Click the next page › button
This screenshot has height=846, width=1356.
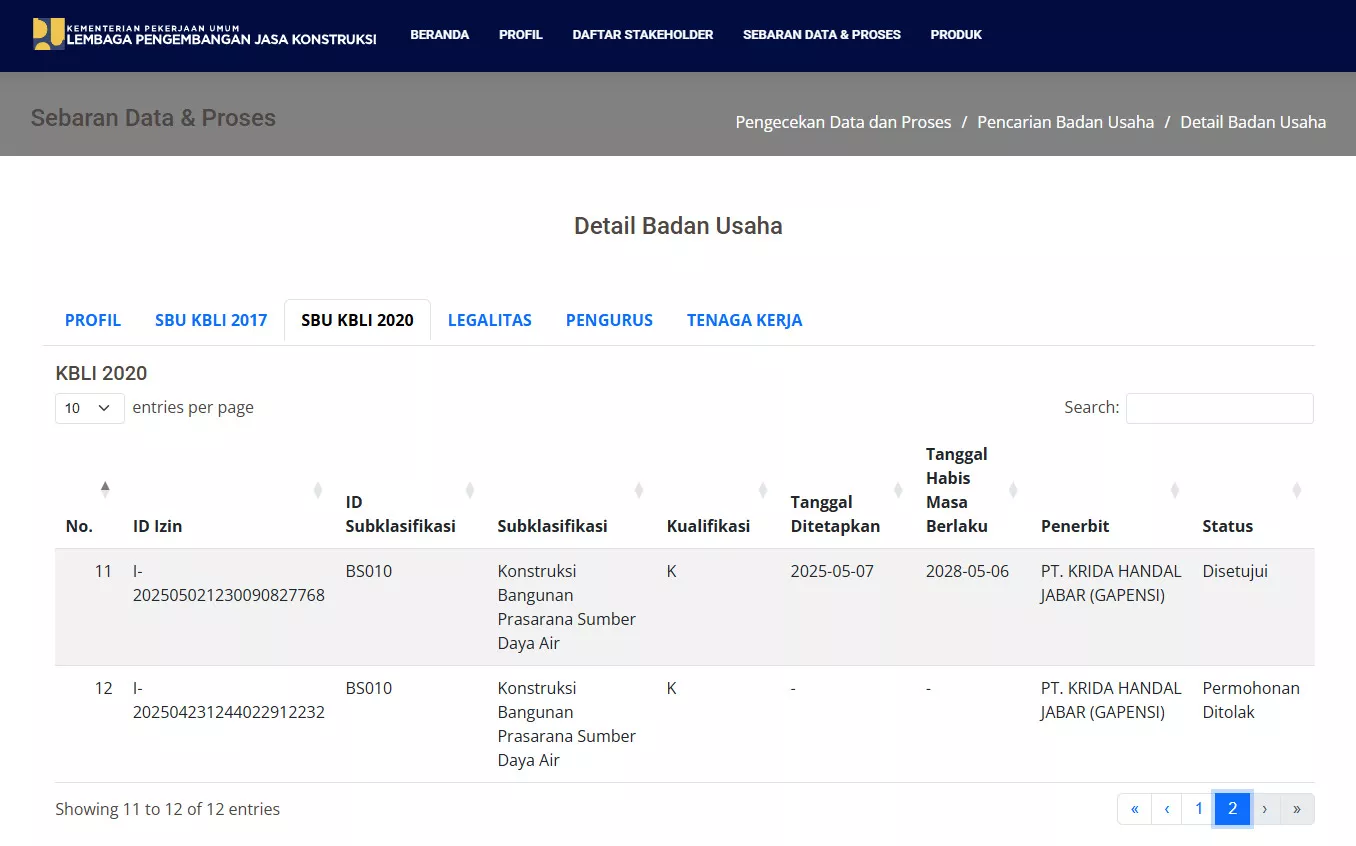pos(1265,809)
